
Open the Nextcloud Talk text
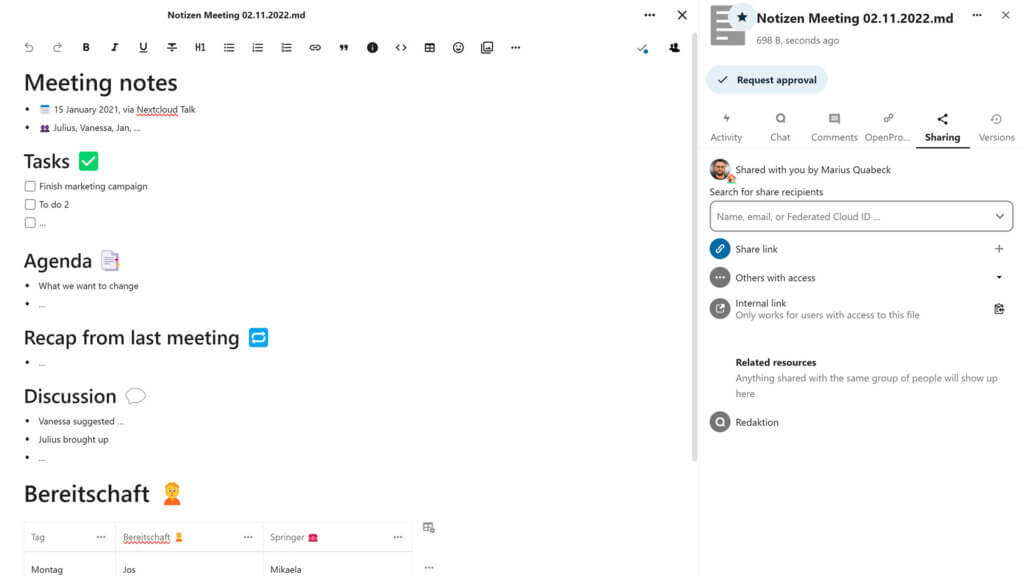tap(166, 110)
